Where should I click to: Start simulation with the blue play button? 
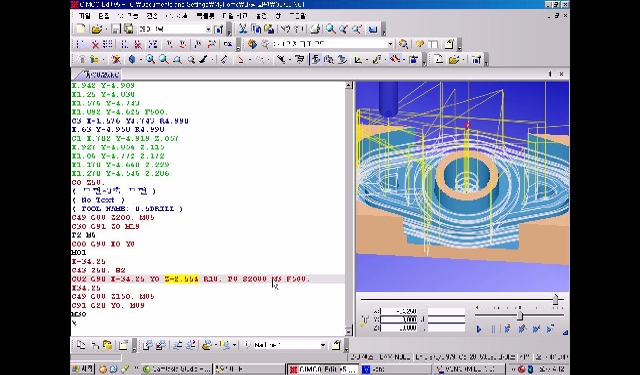[x=479, y=329]
